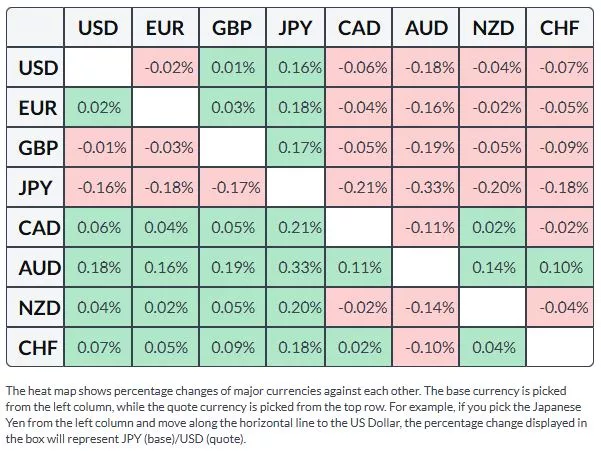The image size is (601, 451).
Task: Select the AUD column header
Action: click(427, 28)
